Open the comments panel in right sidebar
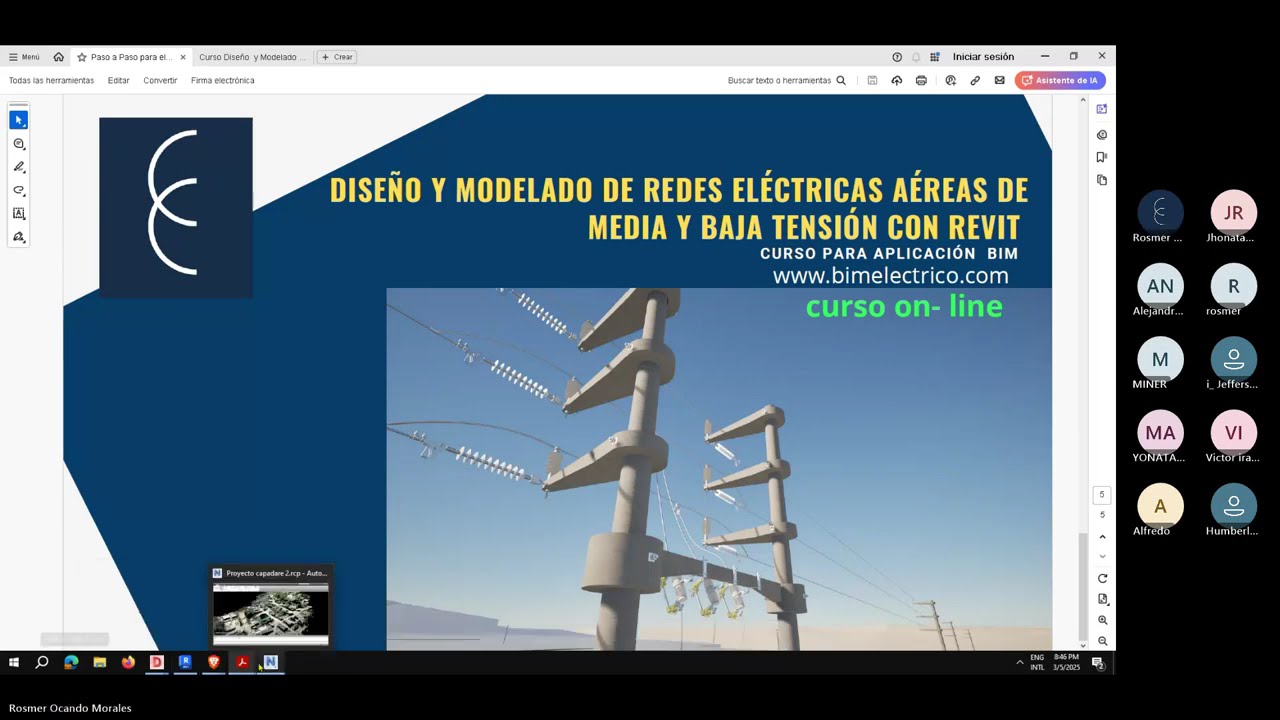 point(1102,134)
